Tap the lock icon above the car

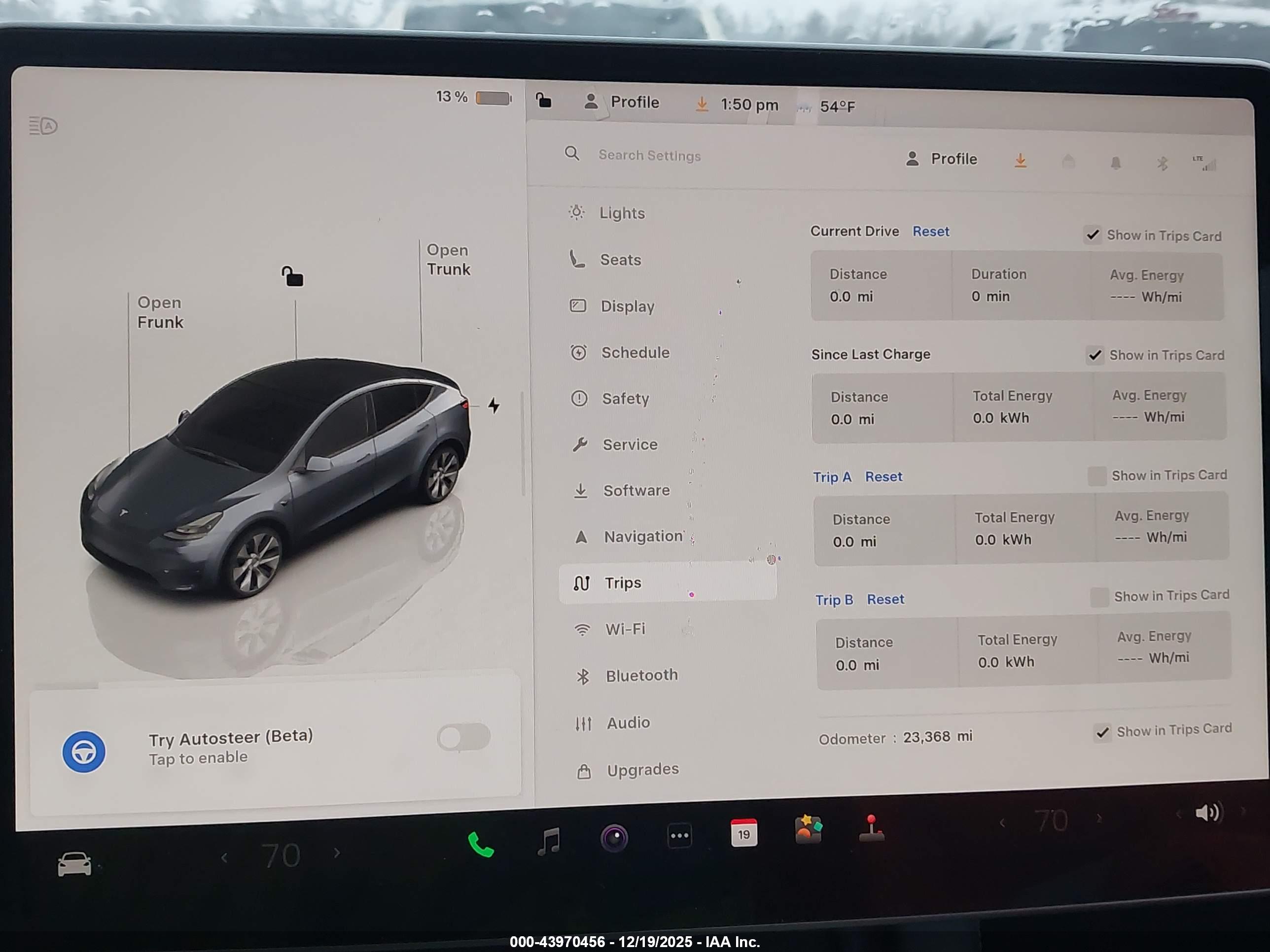pos(292,276)
